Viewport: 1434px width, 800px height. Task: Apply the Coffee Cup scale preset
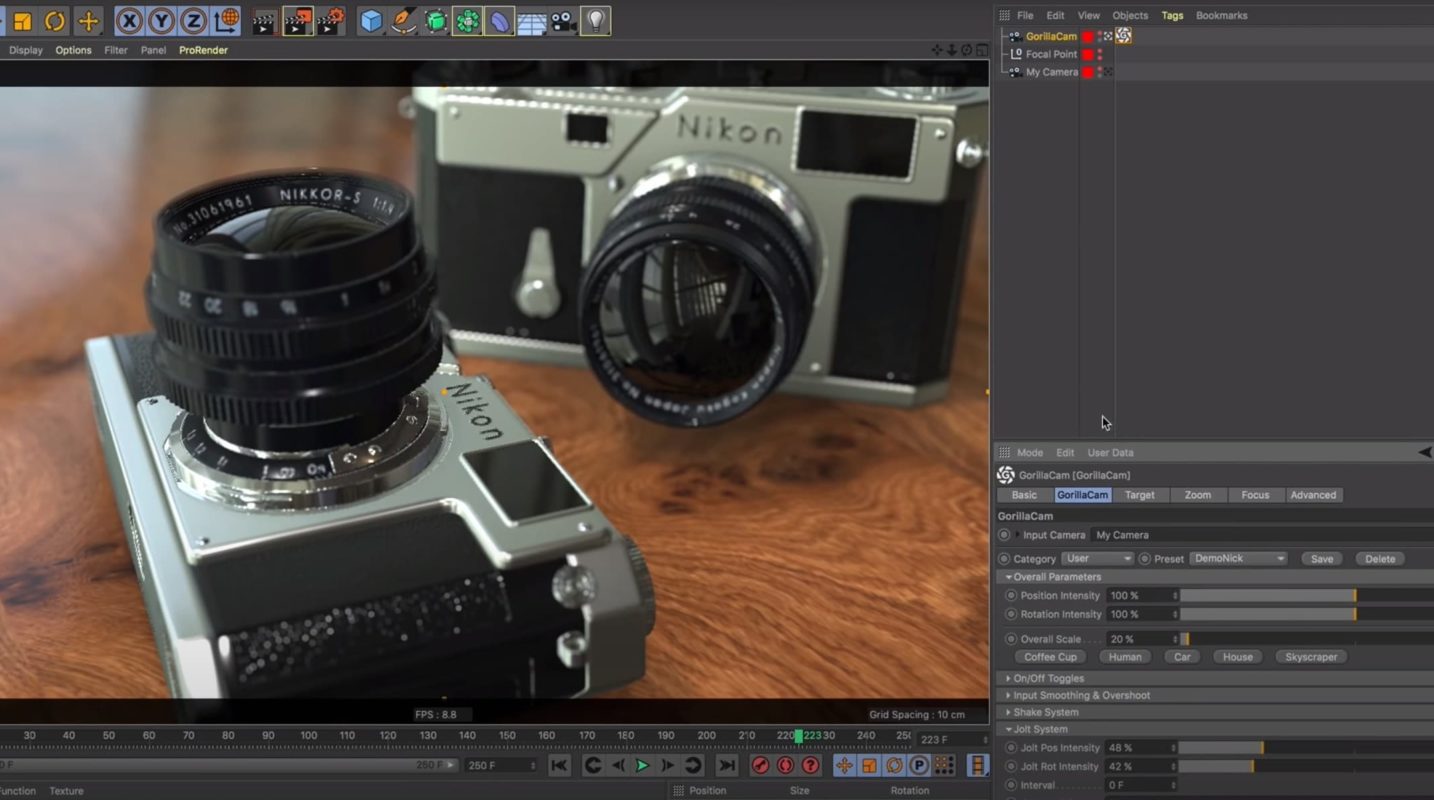click(1050, 657)
